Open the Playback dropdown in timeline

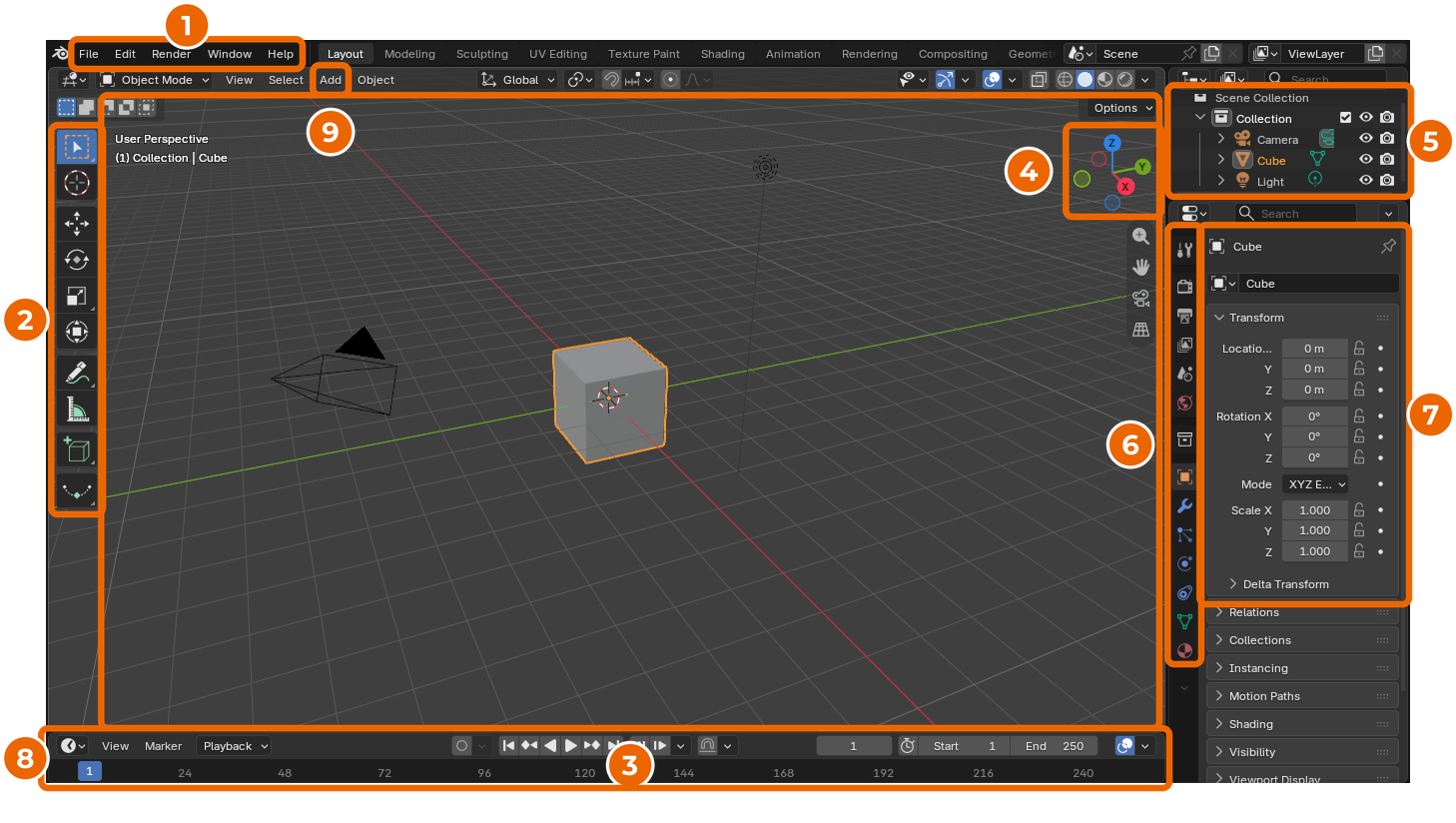click(235, 746)
